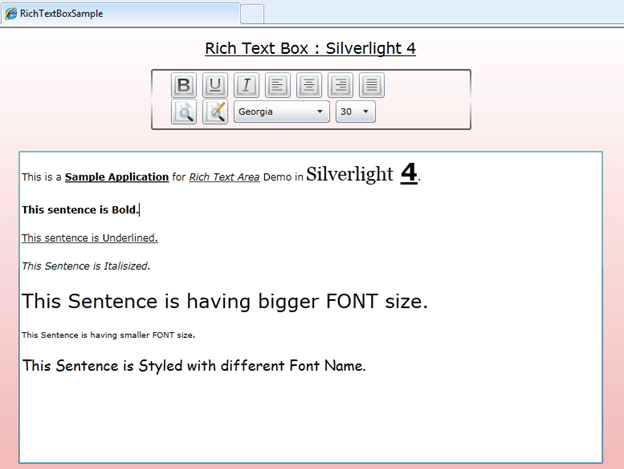This screenshot has height=469, width=624.
Task: Click the sentence with smaller FONT size
Action: pyautogui.click(x=109, y=335)
